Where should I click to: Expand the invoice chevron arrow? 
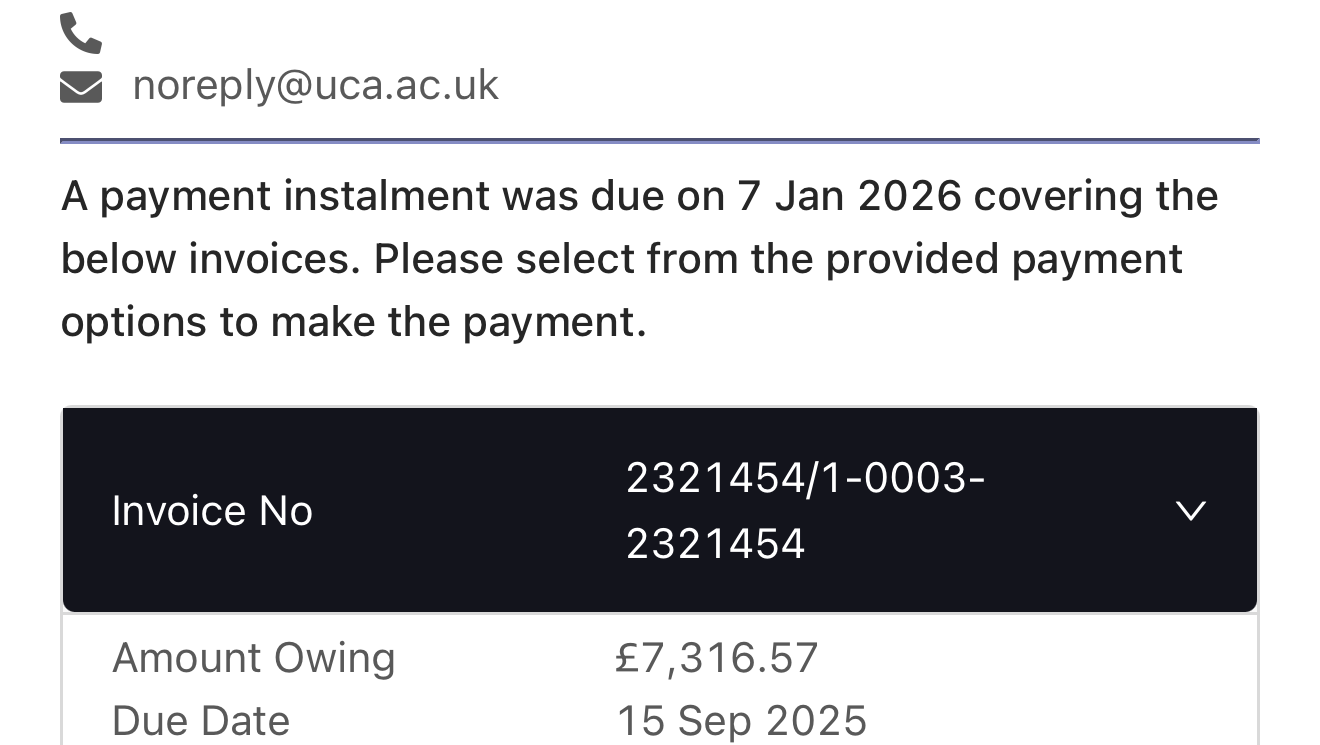[x=1190, y=511]
